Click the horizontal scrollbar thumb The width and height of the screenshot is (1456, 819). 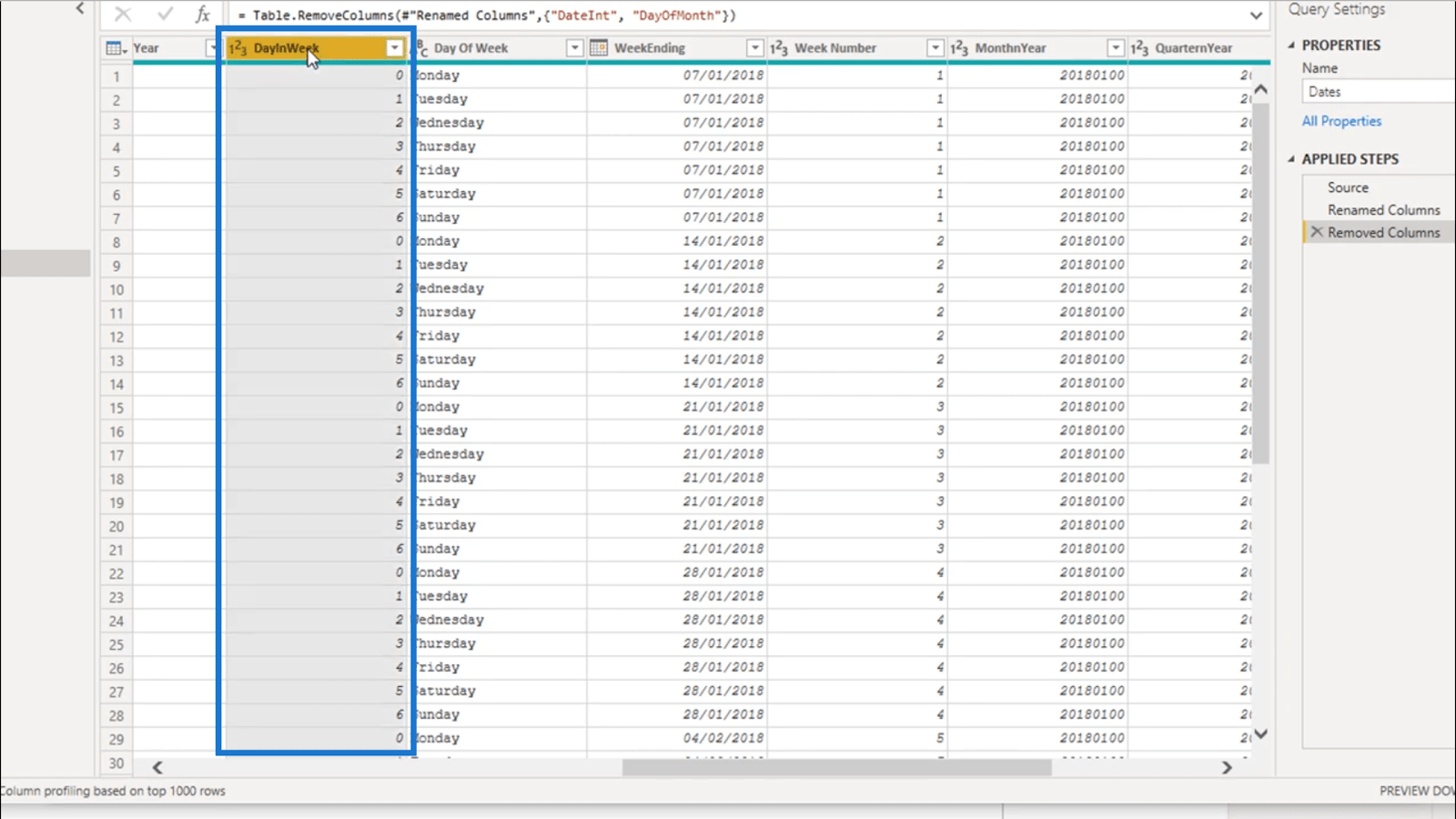(836, 767)
